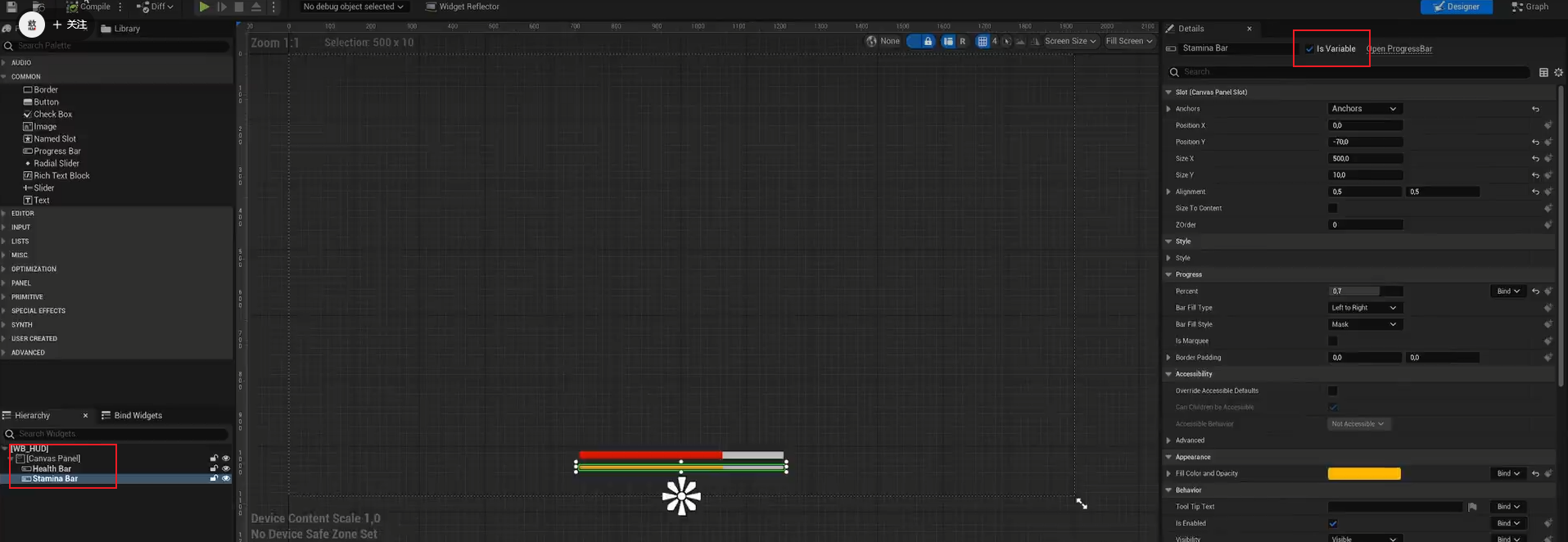
Task: Toggle the Details property matrix grid icon
Action: pyautogui.click(x=1543, y=72)
